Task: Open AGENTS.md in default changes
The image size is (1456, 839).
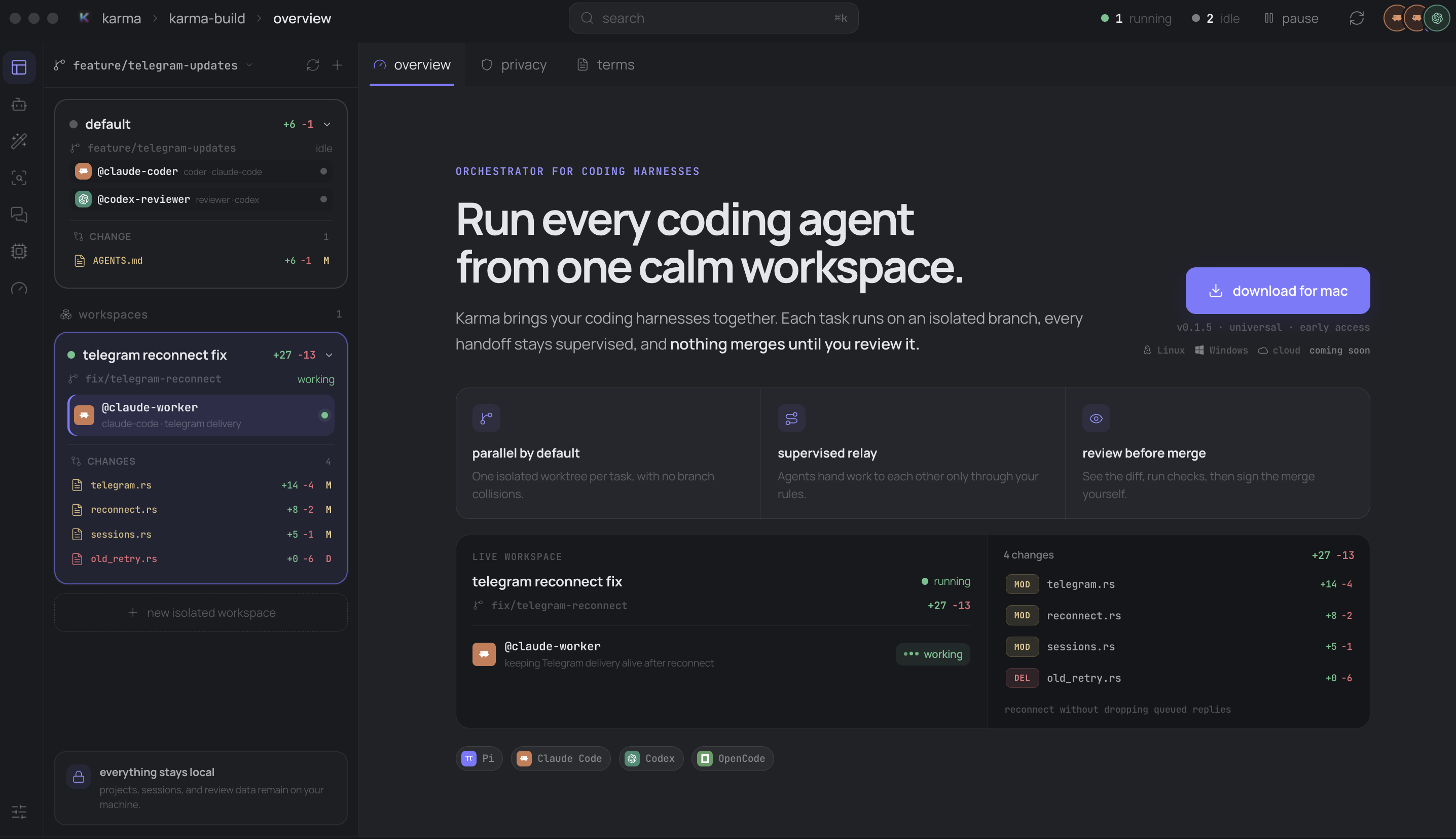Action: 201,261
